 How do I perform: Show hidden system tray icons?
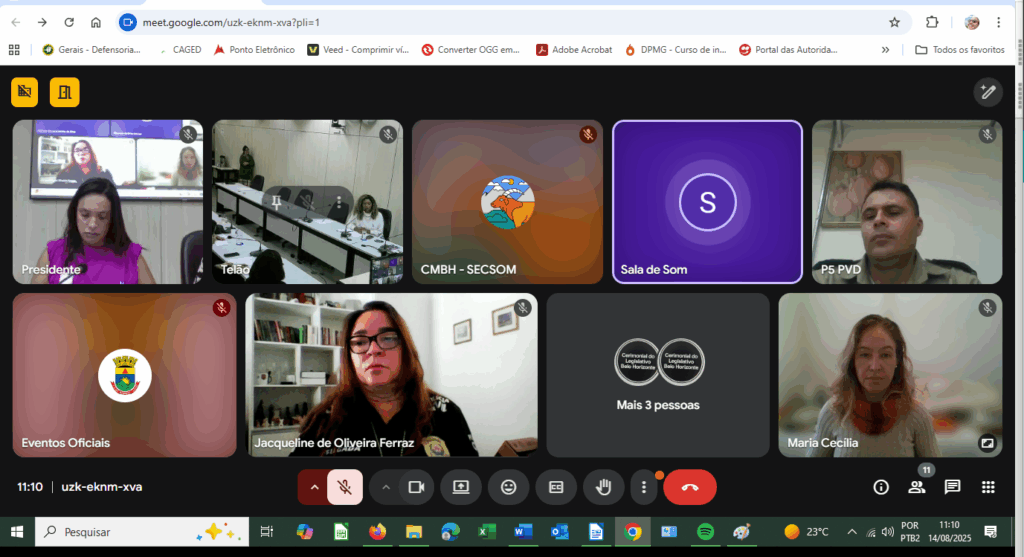click(852, 532)
